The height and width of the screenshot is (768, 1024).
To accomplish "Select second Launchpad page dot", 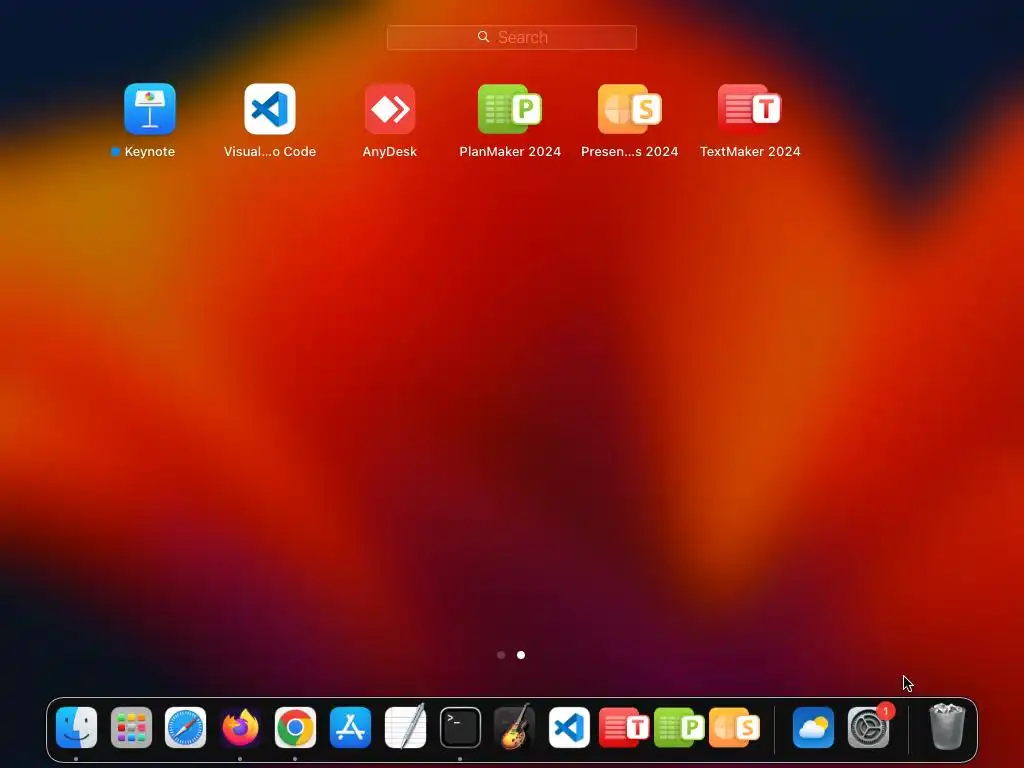I will pos(520,654).
